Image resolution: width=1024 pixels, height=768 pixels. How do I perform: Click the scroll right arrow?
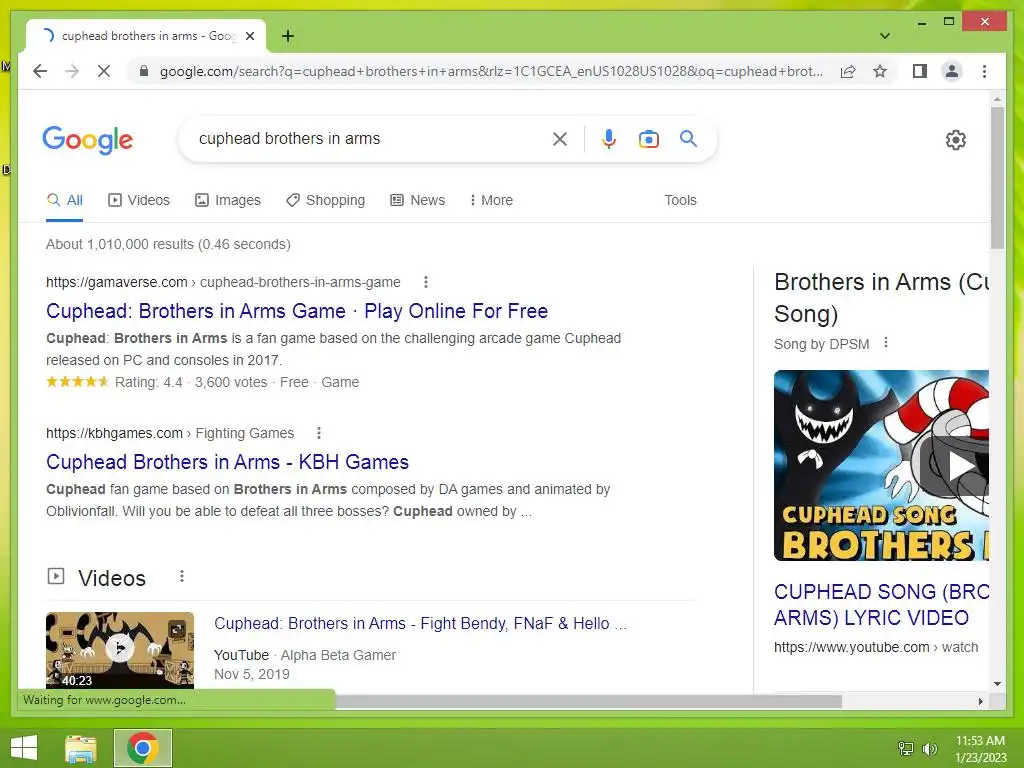pos(980,701)
